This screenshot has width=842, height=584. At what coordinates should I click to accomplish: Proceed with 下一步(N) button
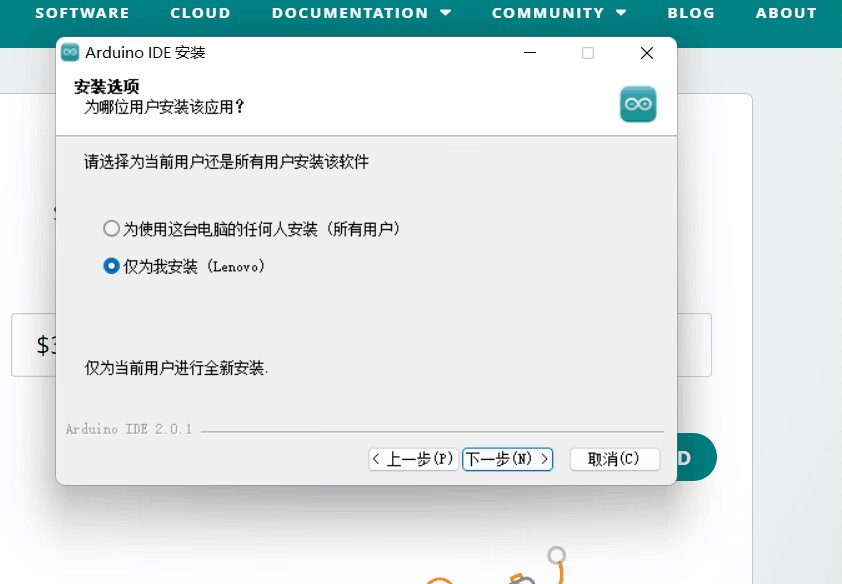coord(507,459)
